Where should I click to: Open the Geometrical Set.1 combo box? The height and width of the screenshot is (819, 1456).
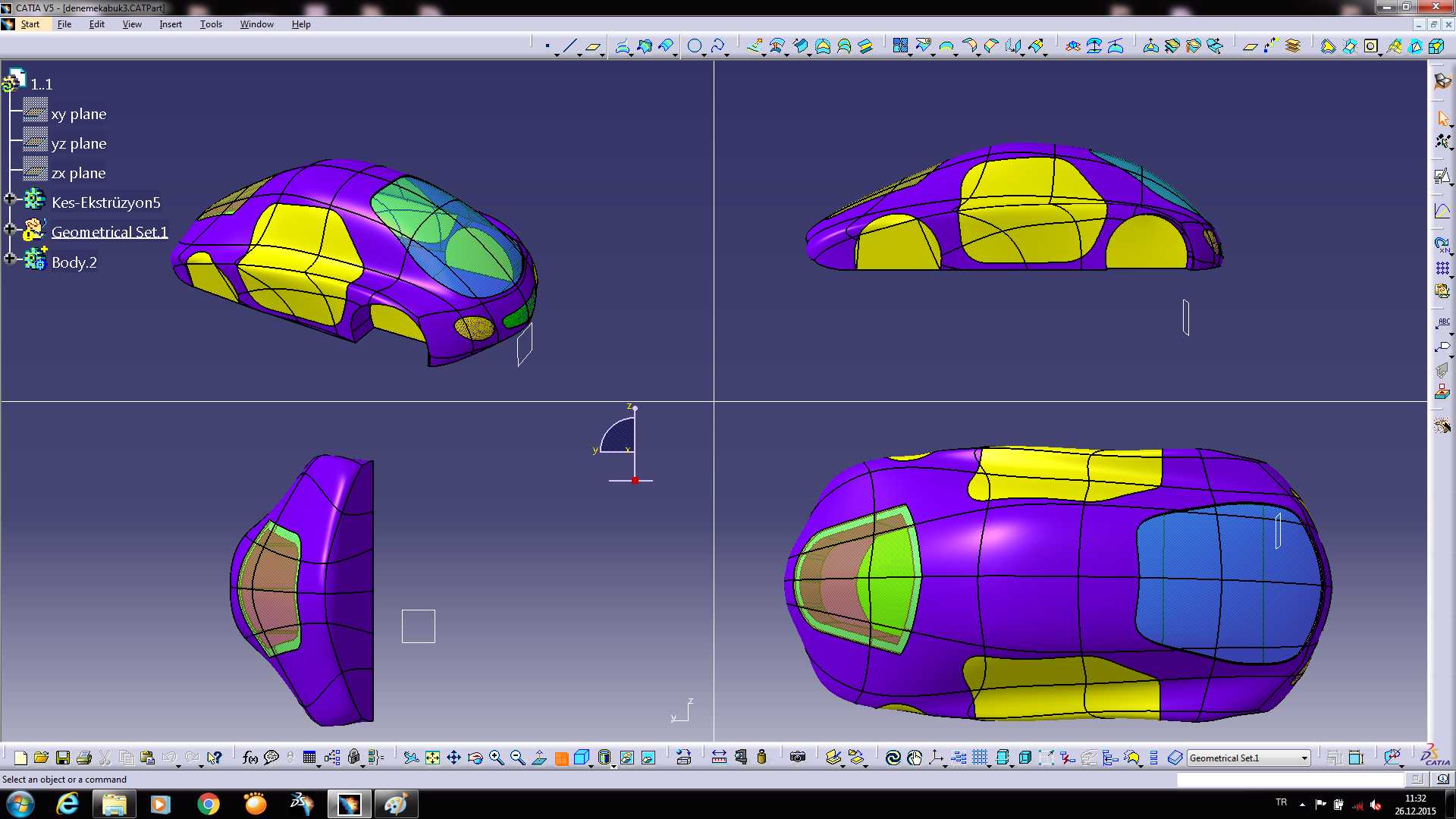pyautogui.click(x=1248, y=758)
